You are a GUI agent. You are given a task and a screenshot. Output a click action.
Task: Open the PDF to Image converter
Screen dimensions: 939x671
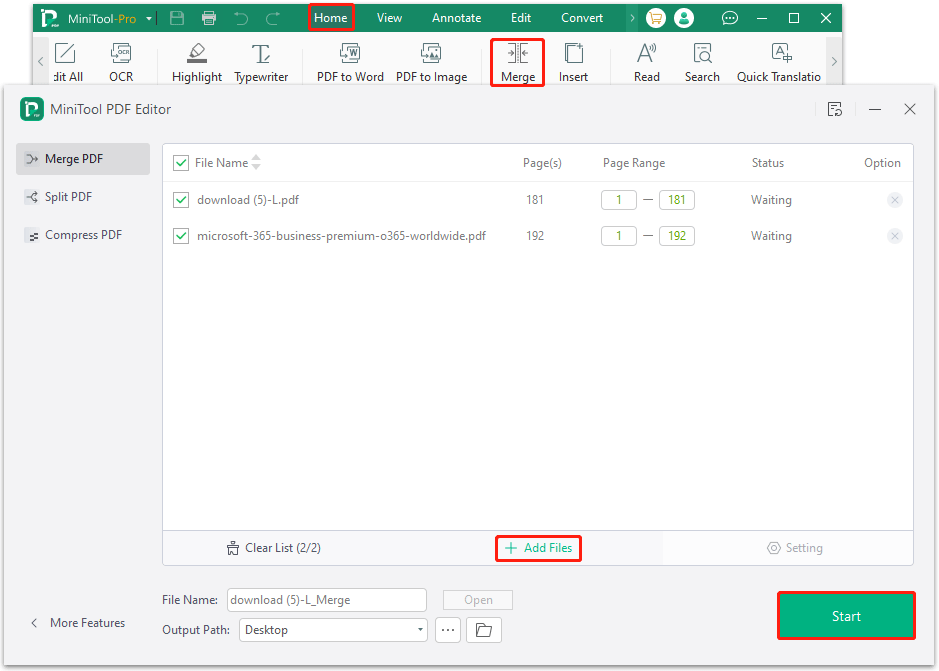(x=431, y=62)
